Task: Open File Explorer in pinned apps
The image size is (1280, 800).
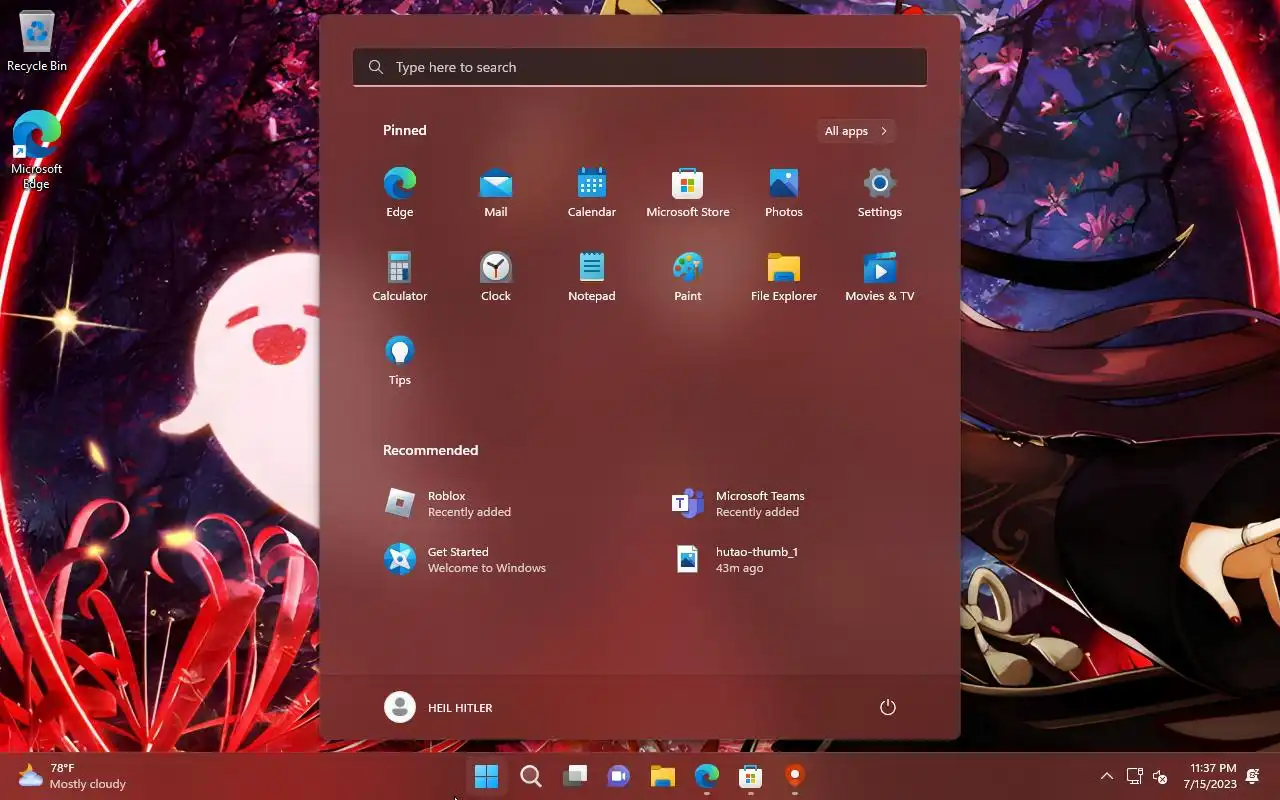Action: point(784,277)
